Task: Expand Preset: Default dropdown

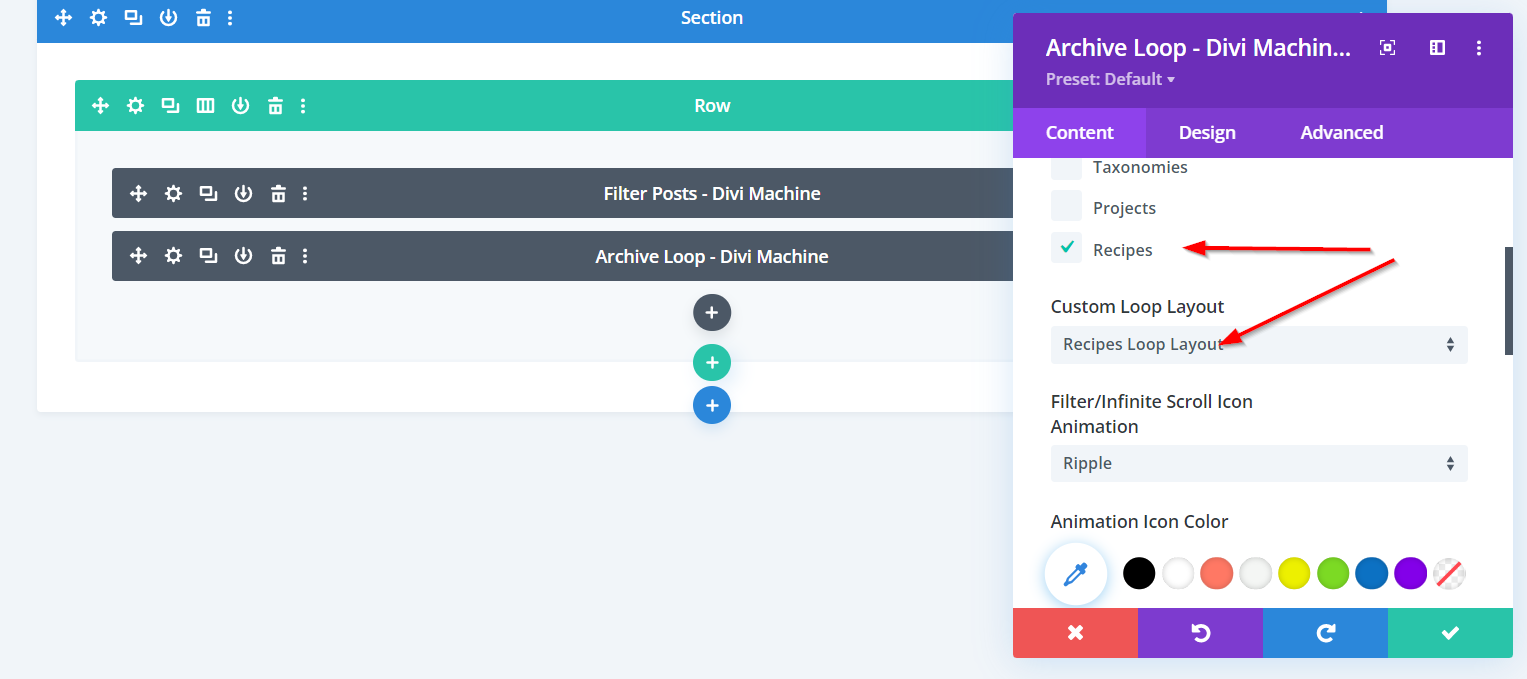Action: tap(1110, 80)
